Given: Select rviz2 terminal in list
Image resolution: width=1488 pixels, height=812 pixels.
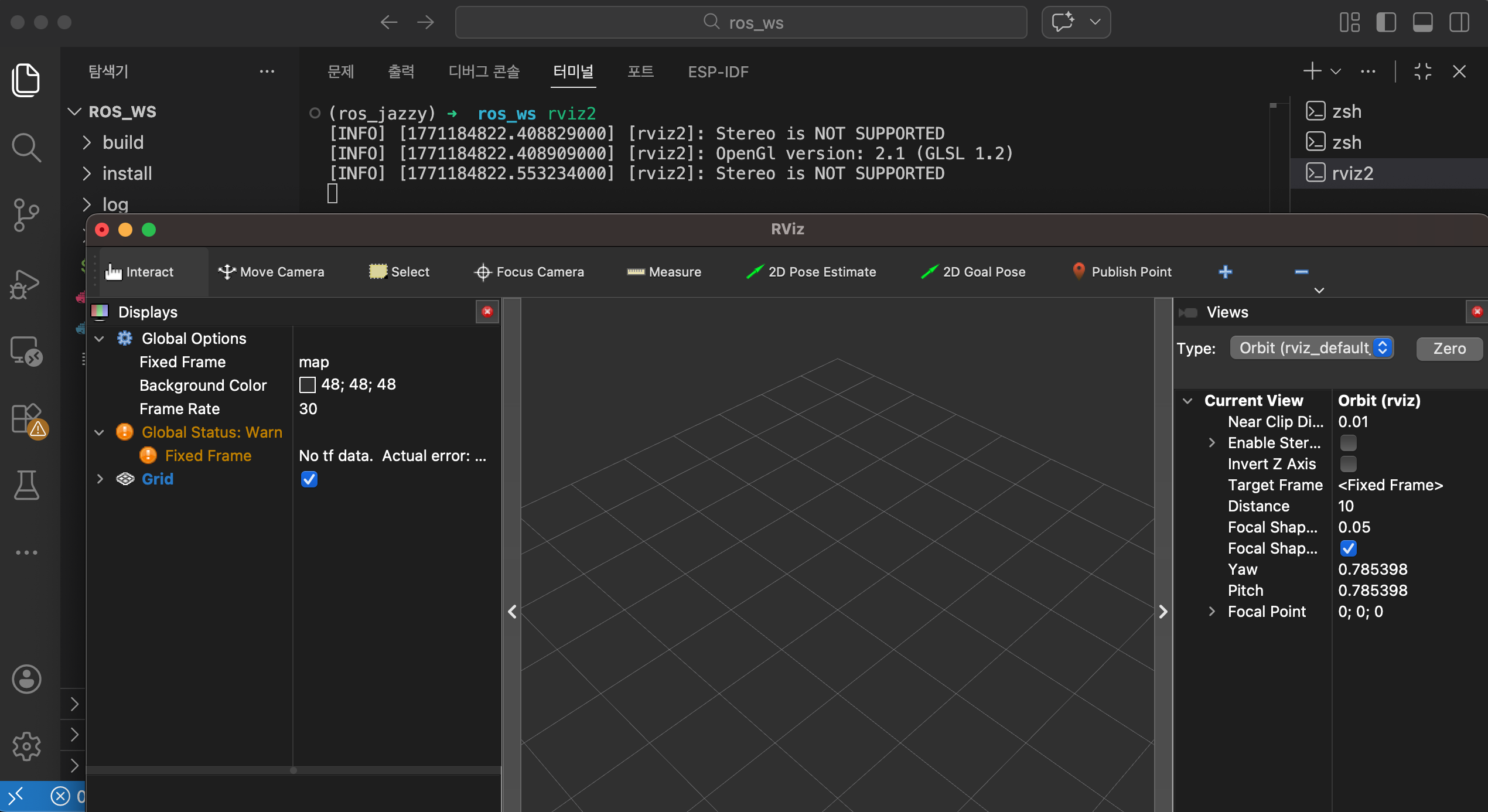Looking at the screenshot, I should [1388, 173].
